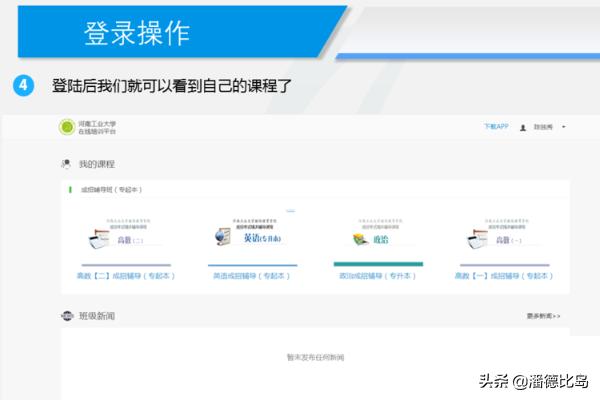The width and height of the screenshot is (600, 400).
Task: Open the 英语成招辅导 course link
Action: (251, 276)
